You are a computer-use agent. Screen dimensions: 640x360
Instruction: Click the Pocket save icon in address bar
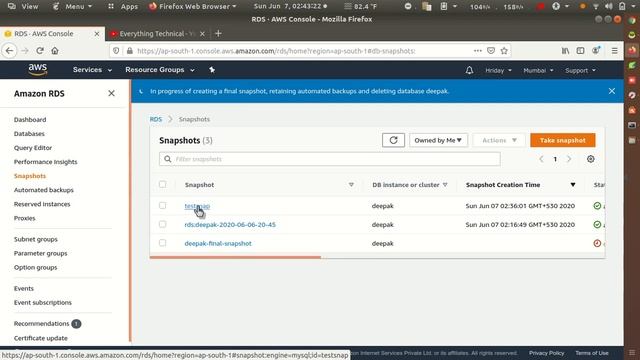point(491,51)
